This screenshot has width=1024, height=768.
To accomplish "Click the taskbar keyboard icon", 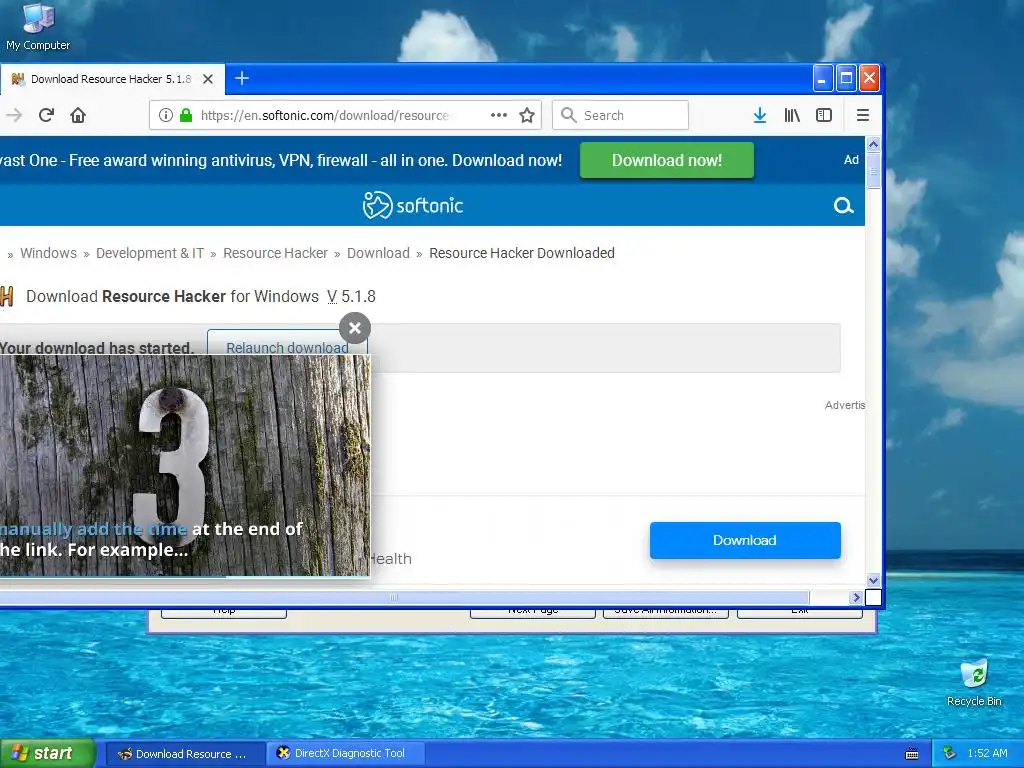I will point(912,754).
